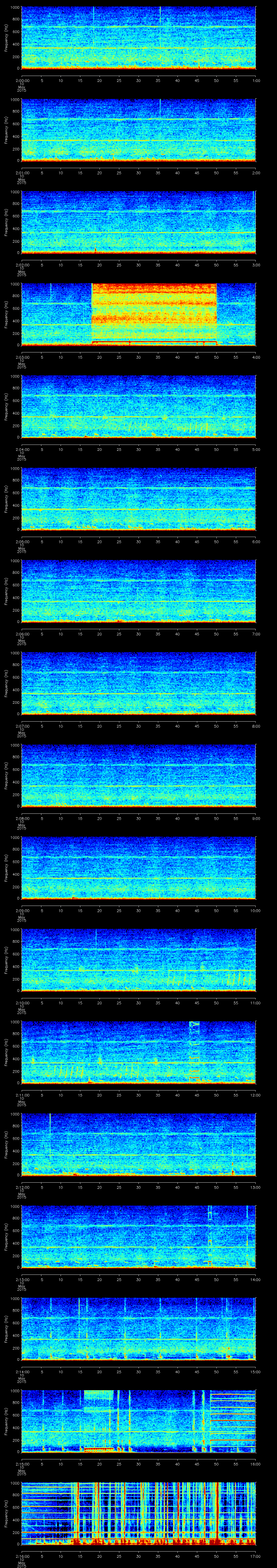Click the "12:00" end time label
Screen dimensions: 277x1568
(x=256, y=1095)
